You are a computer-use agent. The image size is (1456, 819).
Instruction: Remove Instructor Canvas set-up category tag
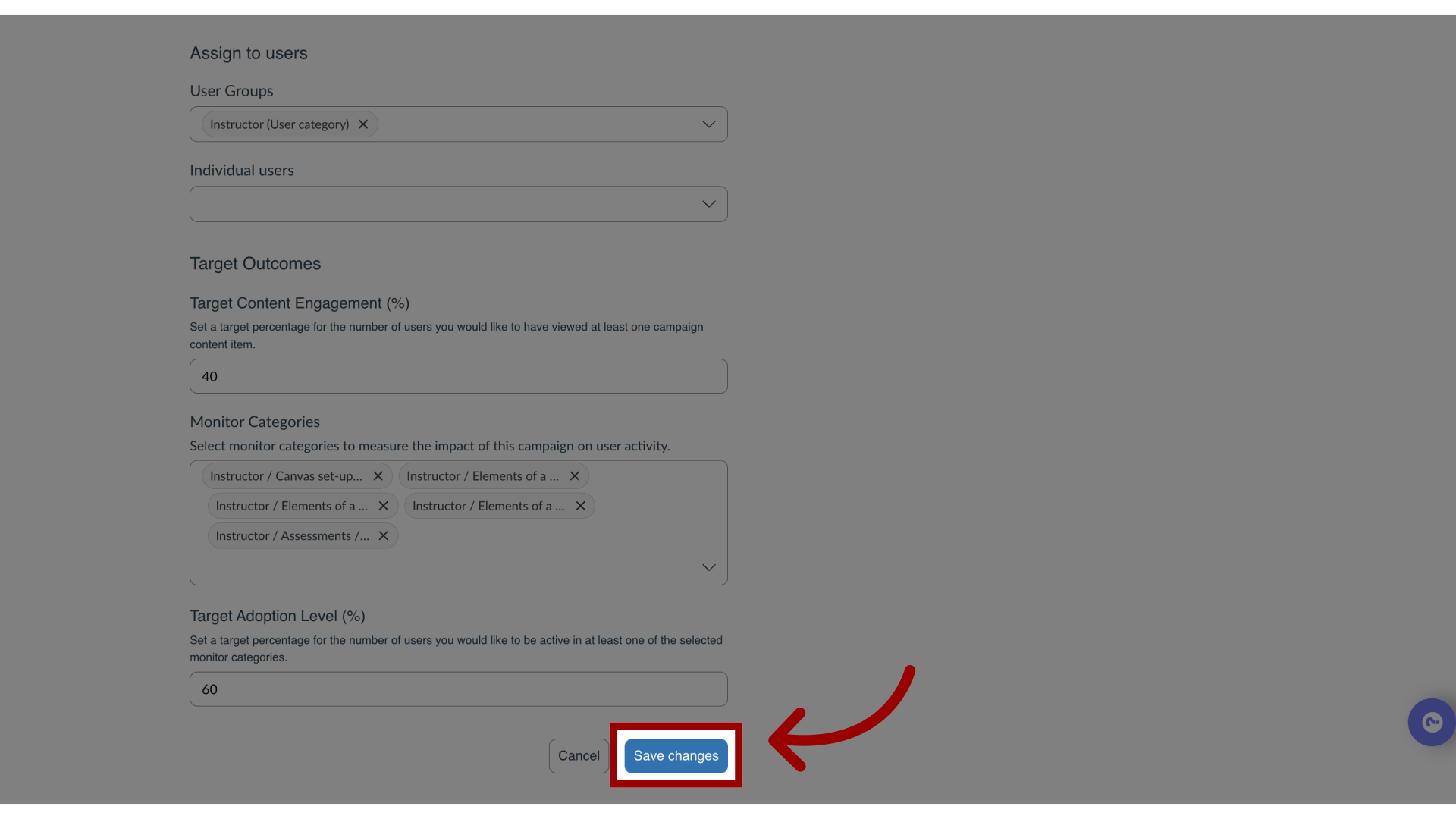click(378, 476)
